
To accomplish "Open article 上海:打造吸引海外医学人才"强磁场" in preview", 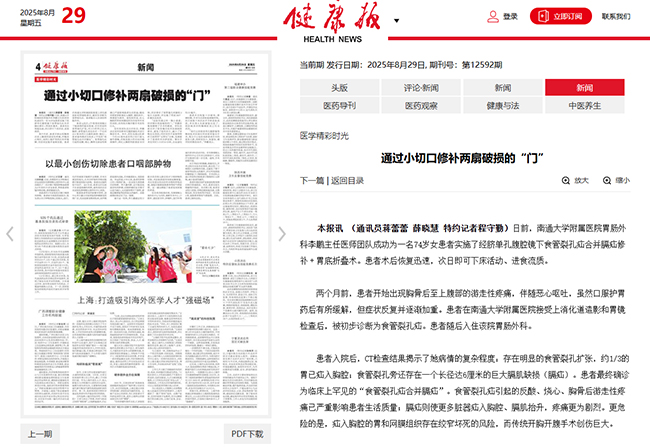I will [146, 300].
